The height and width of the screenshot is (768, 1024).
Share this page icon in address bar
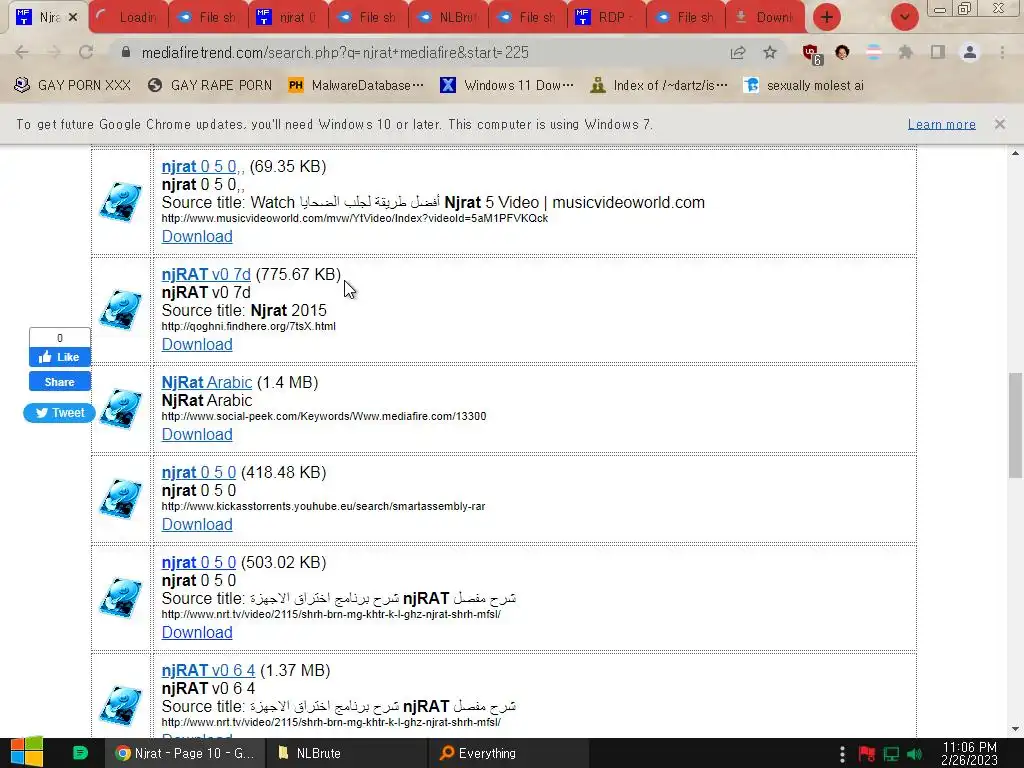point(738,52)
